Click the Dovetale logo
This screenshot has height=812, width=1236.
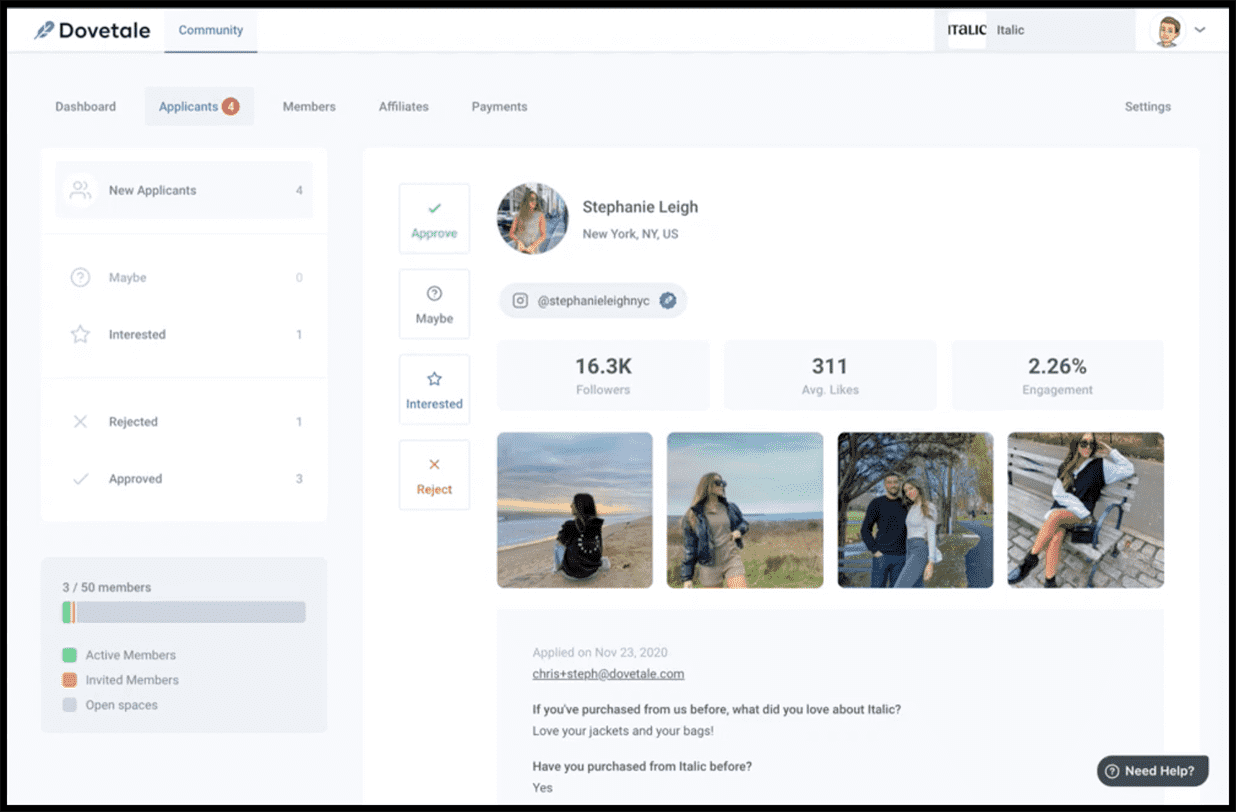pyautogui.click(x=92, y=30)
